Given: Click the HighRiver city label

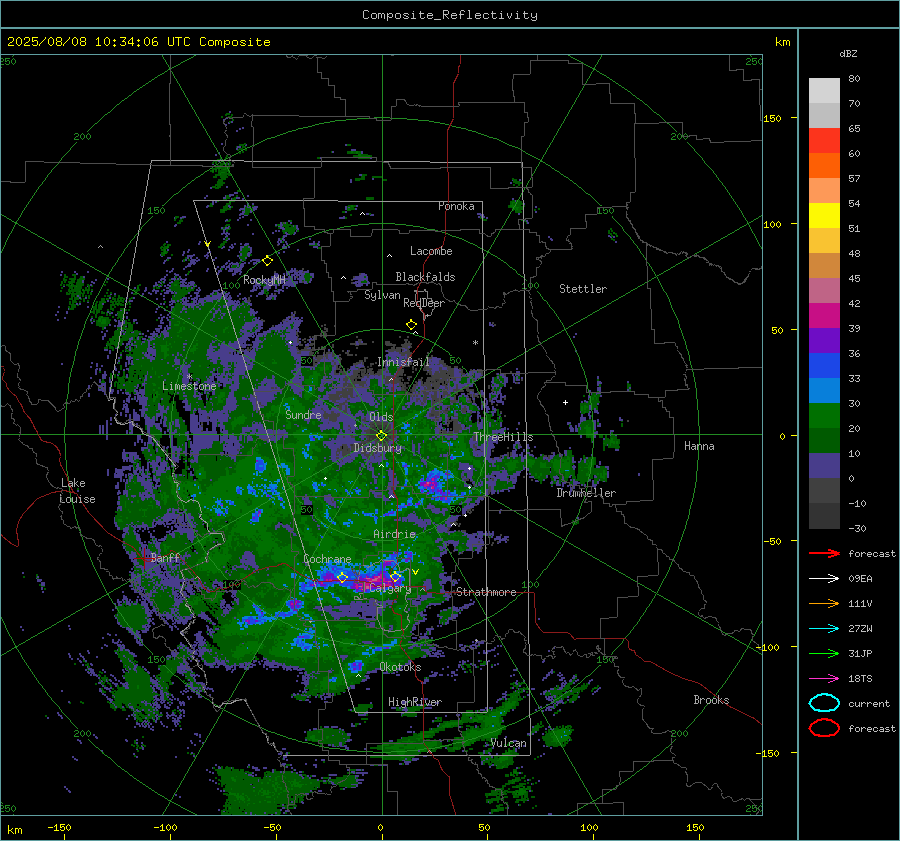Looking at the screenshot, I should (x=415, y=702).
